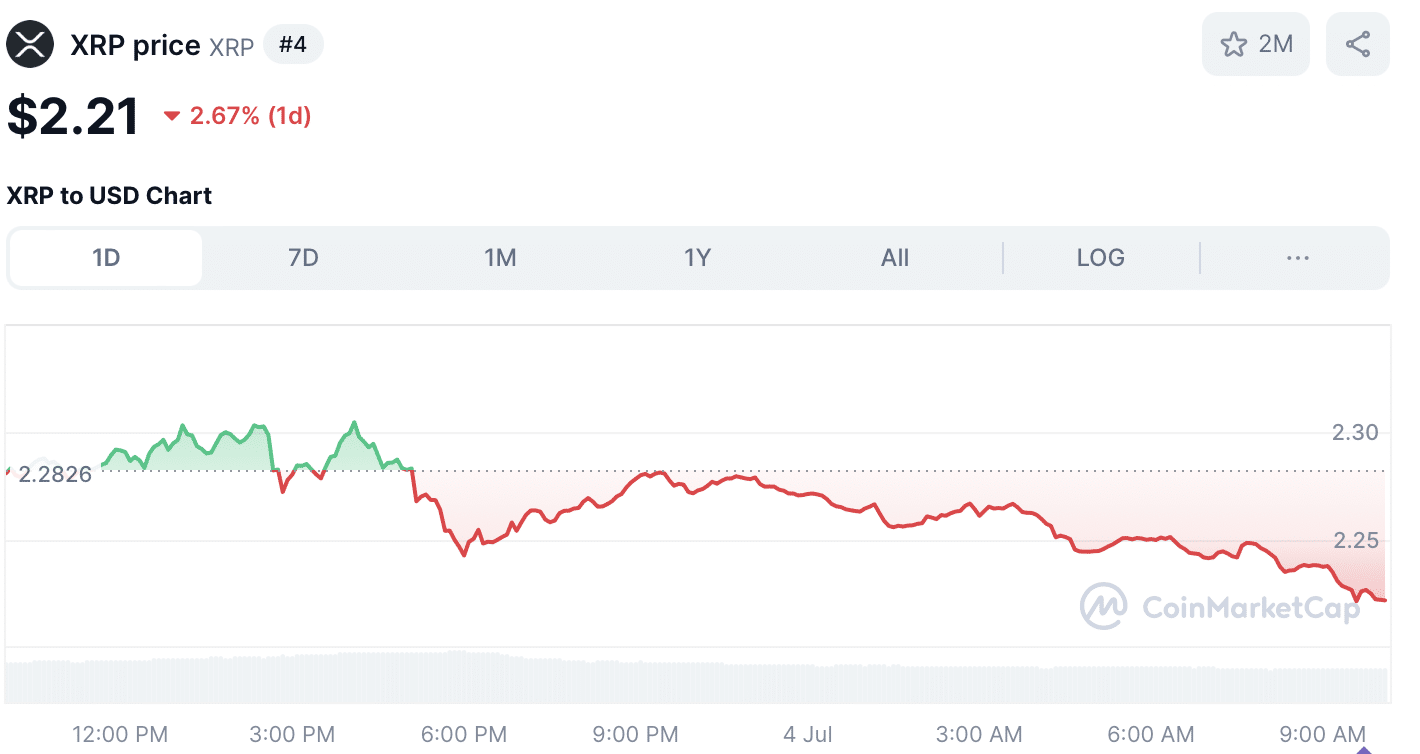Open the more options ellipsis menu

tap(1297, 258)
